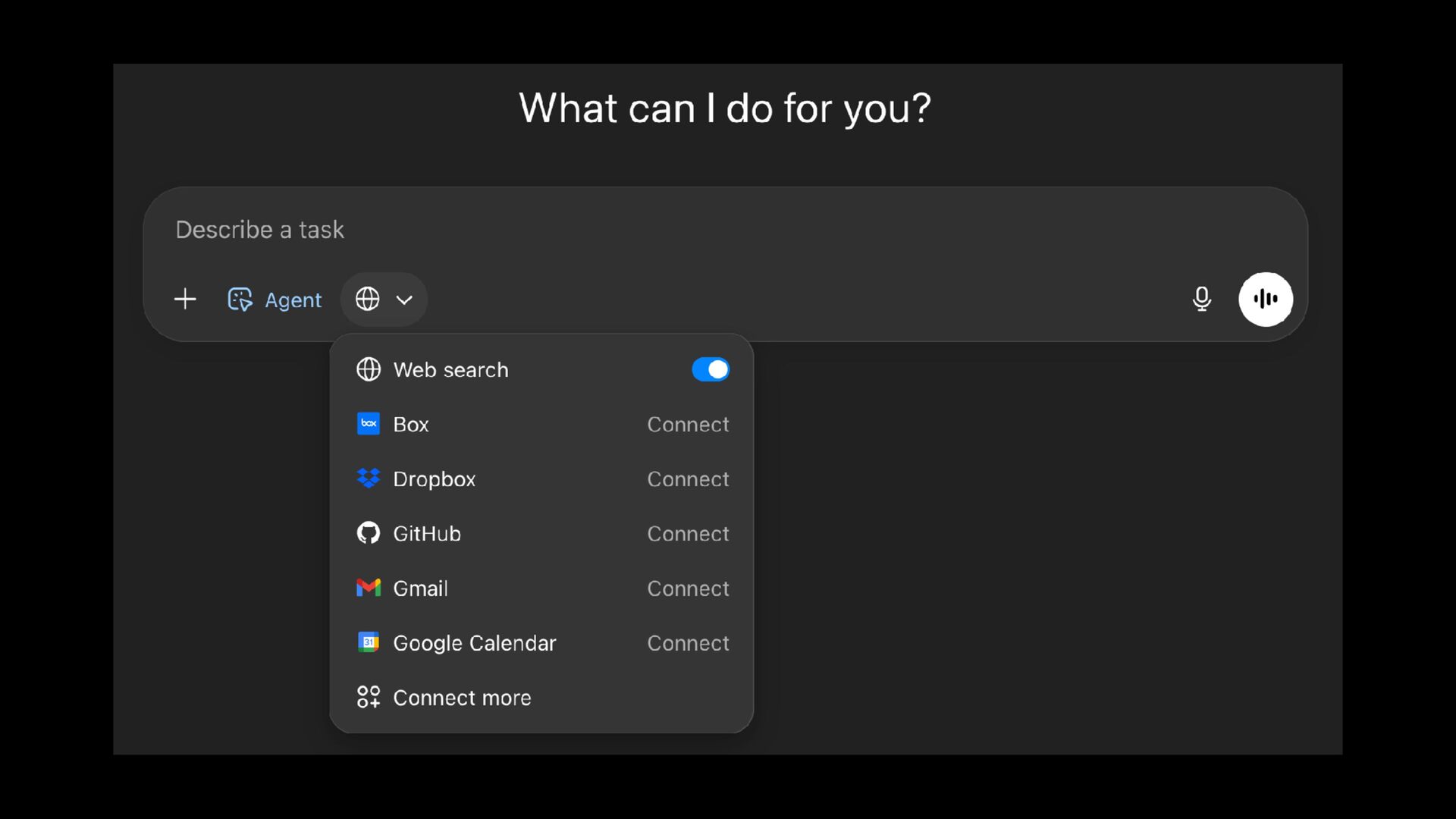This screenshot has height=819, width=1456.
Task: Toggle the Web search switch off
Action: coord(710,369)
